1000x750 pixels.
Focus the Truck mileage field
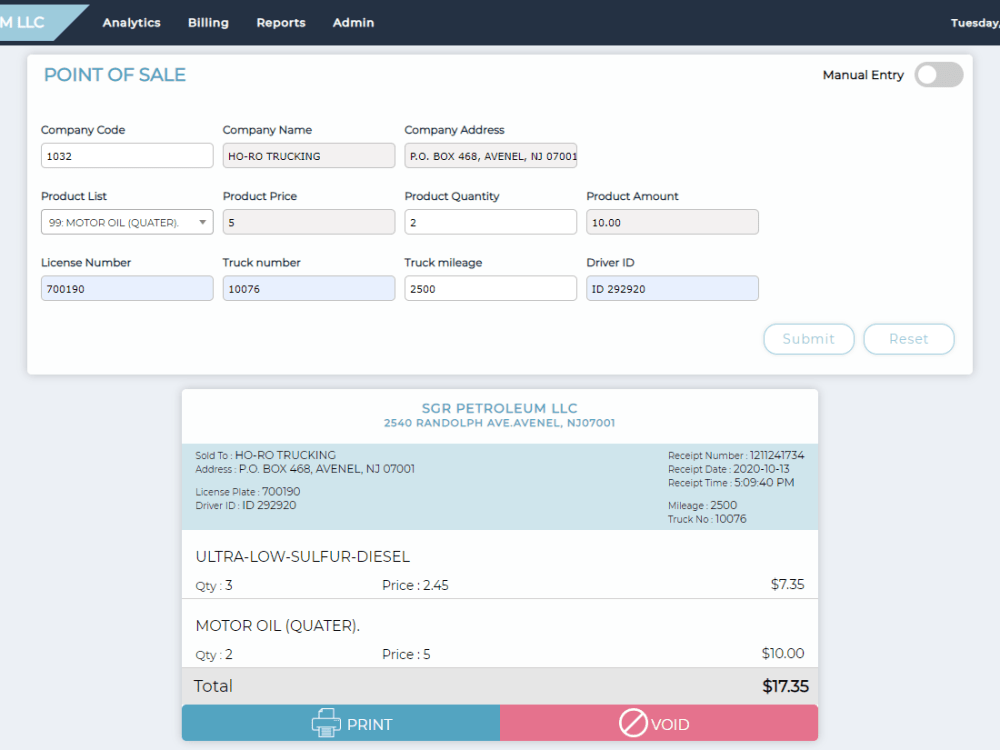(x=490, y=288)
